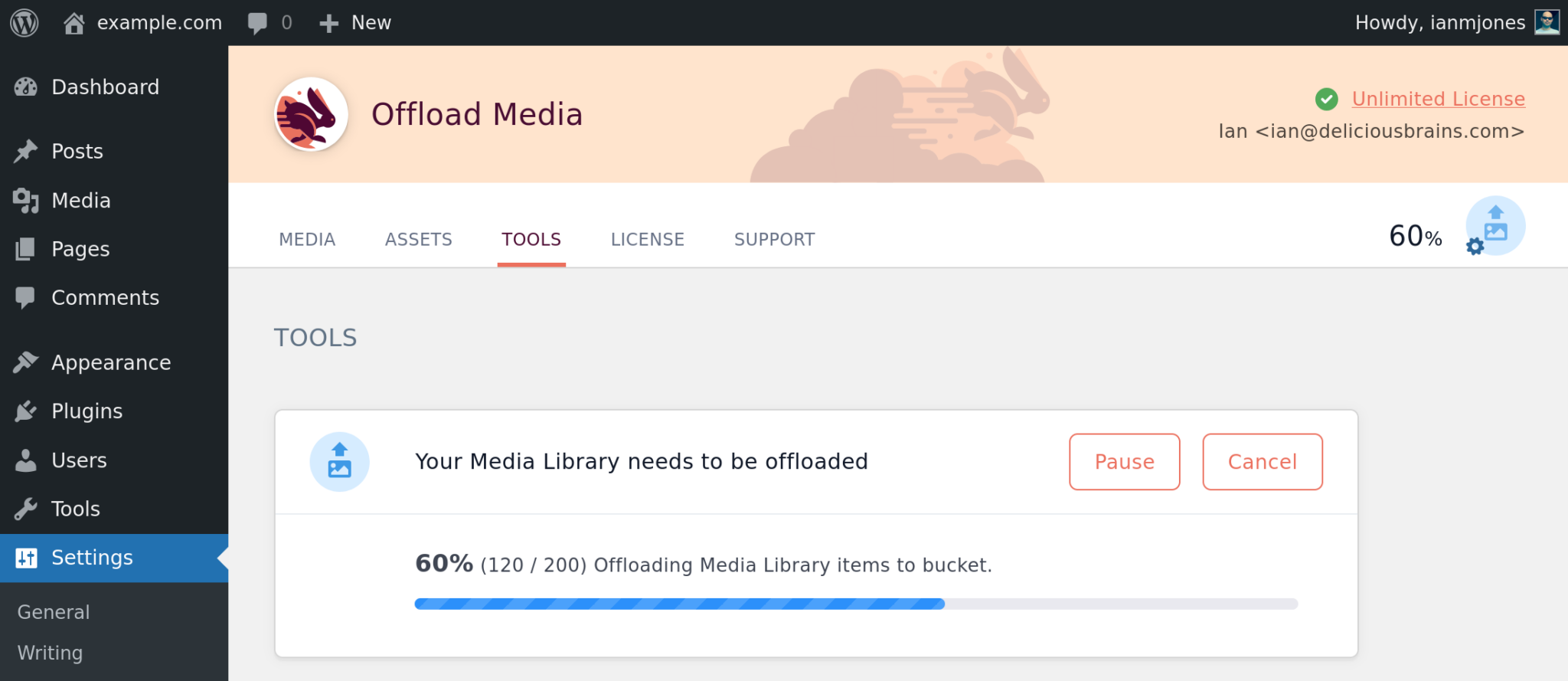Image resolution: width=1568 pixels, height=681 pixels.
Task: Click the ianmjones profile avatar
Action: [x=1546, y=22]
